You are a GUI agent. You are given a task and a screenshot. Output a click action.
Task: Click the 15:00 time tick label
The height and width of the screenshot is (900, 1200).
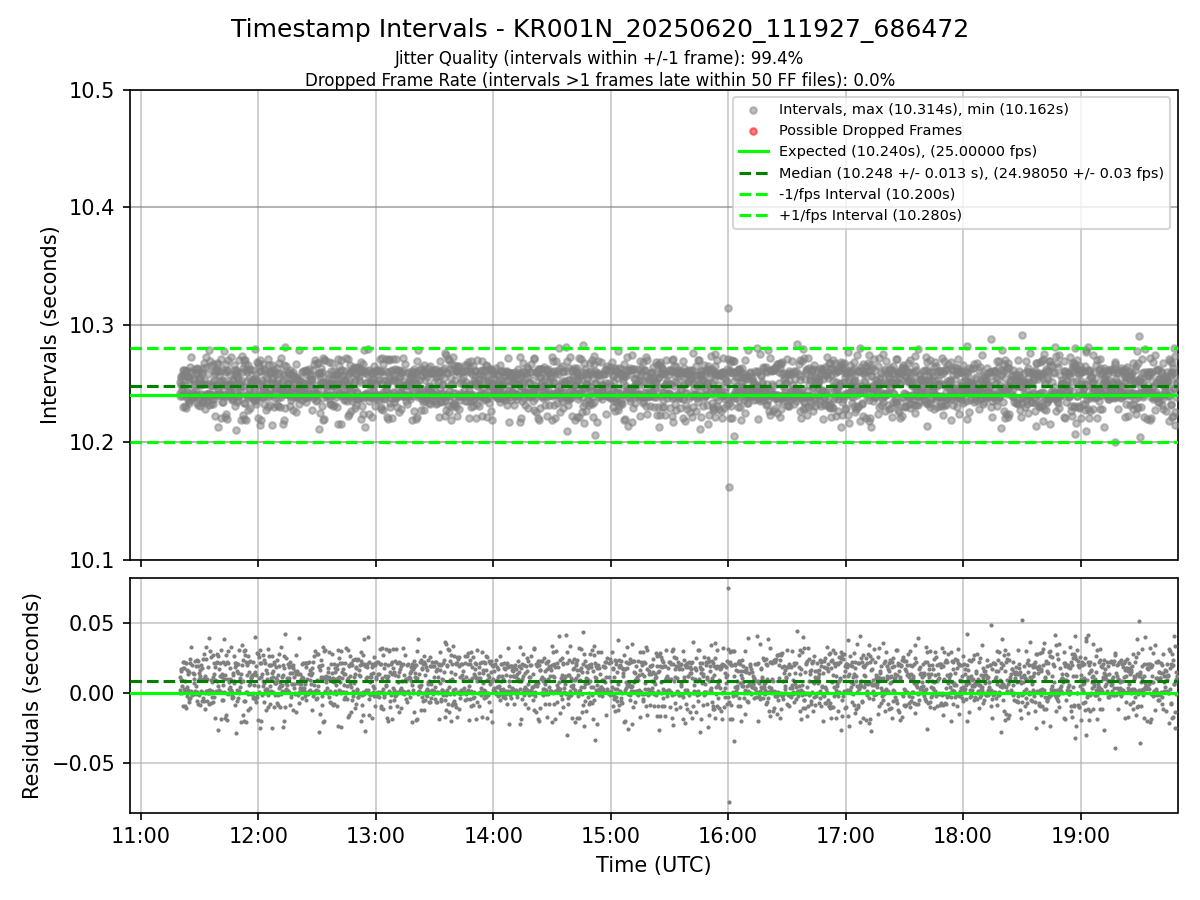click(610, 834)
